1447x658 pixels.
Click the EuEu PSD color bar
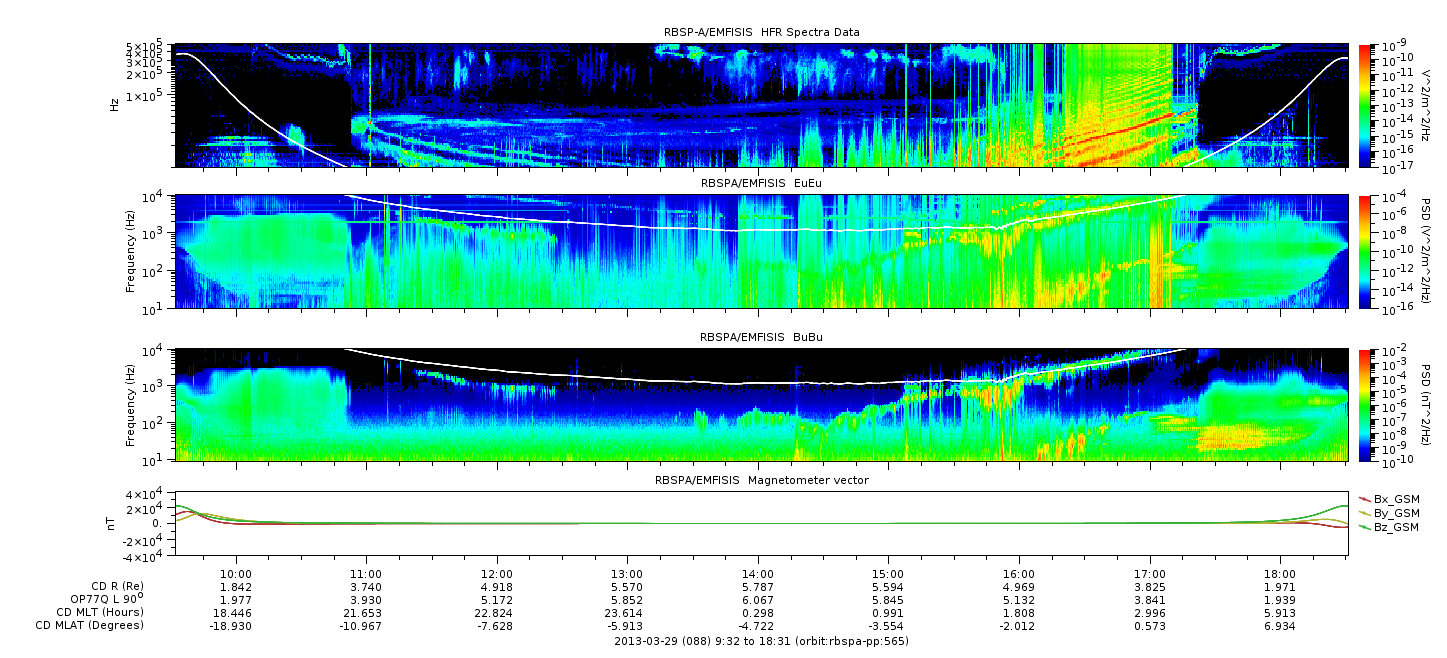point(1365,252)
